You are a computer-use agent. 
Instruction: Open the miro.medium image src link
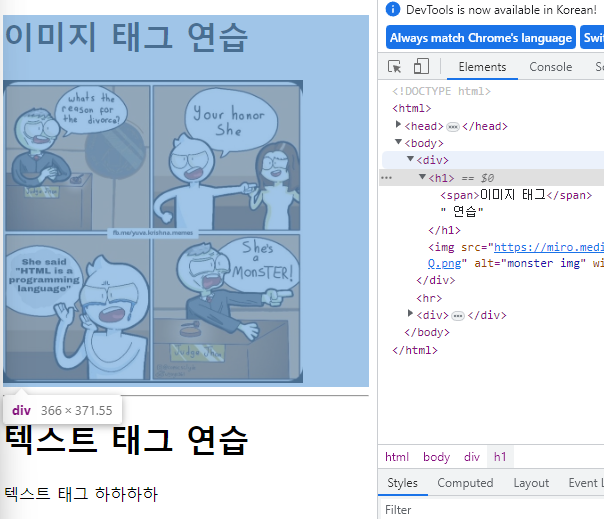(549, 247)
